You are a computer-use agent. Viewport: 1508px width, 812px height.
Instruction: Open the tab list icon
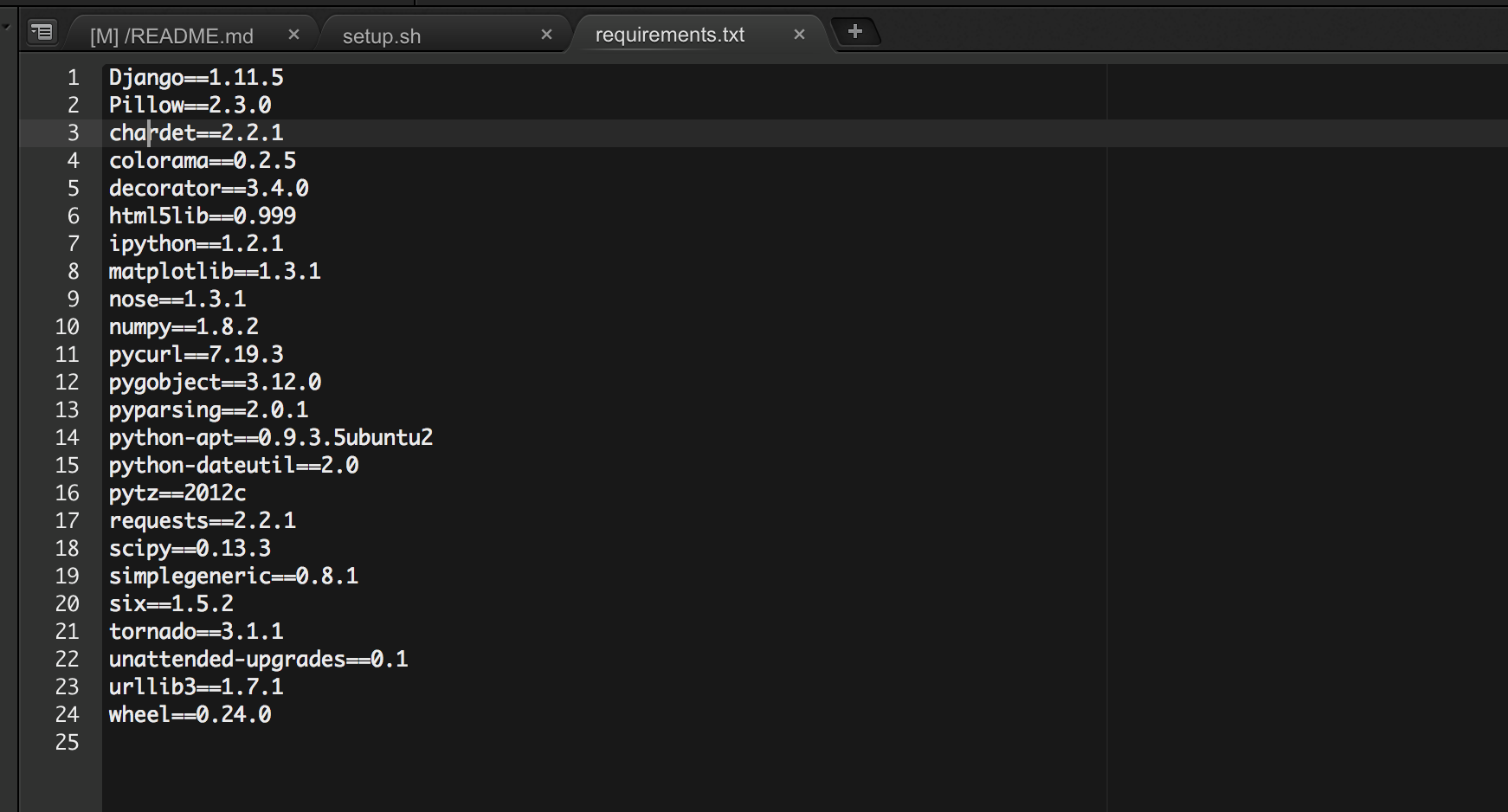[42, 33]
